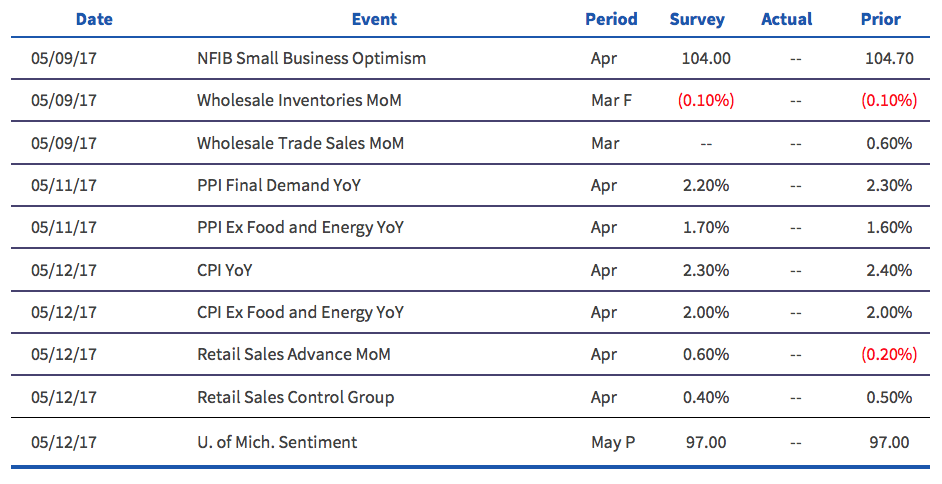Select Retail Sales Control Group event

[x=296, y=398]
